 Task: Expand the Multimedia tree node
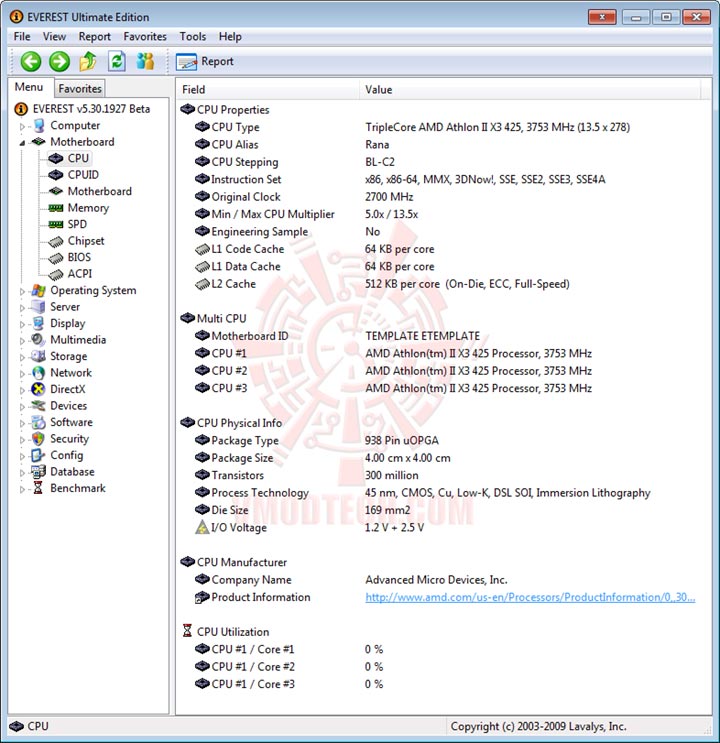click(x=22, y=341)
